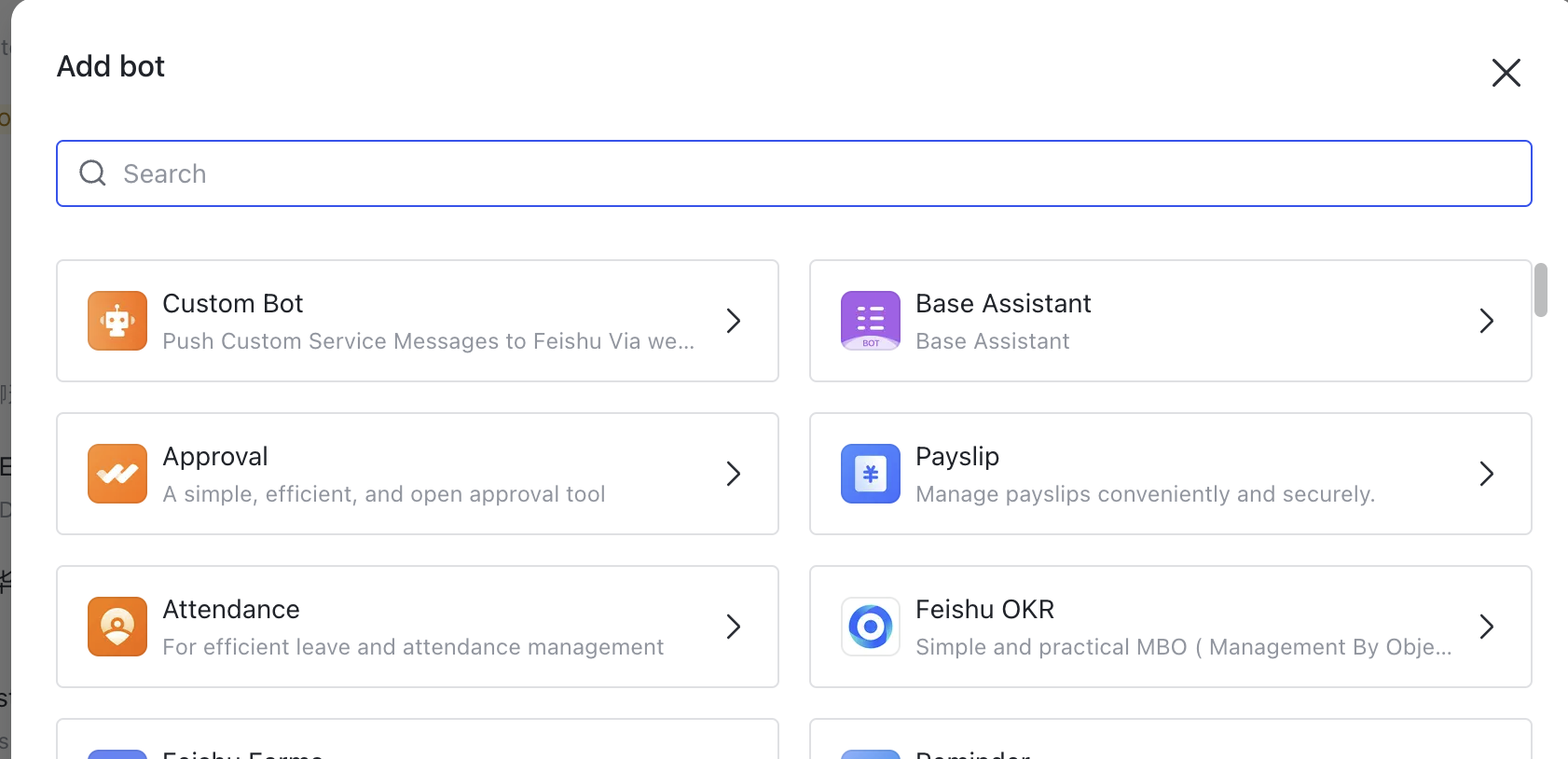Close the Add bot dialog
The height and width of the screenshot is (759, 1568).
(1506, 73)
